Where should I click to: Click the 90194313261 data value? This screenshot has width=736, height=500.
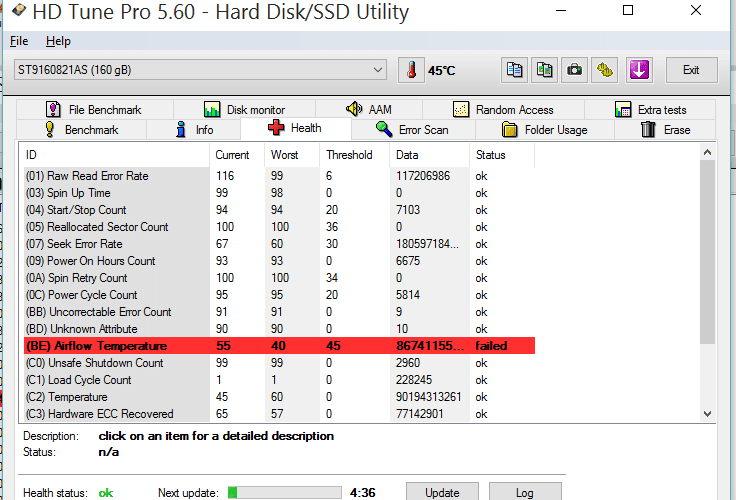click(429, 397)
